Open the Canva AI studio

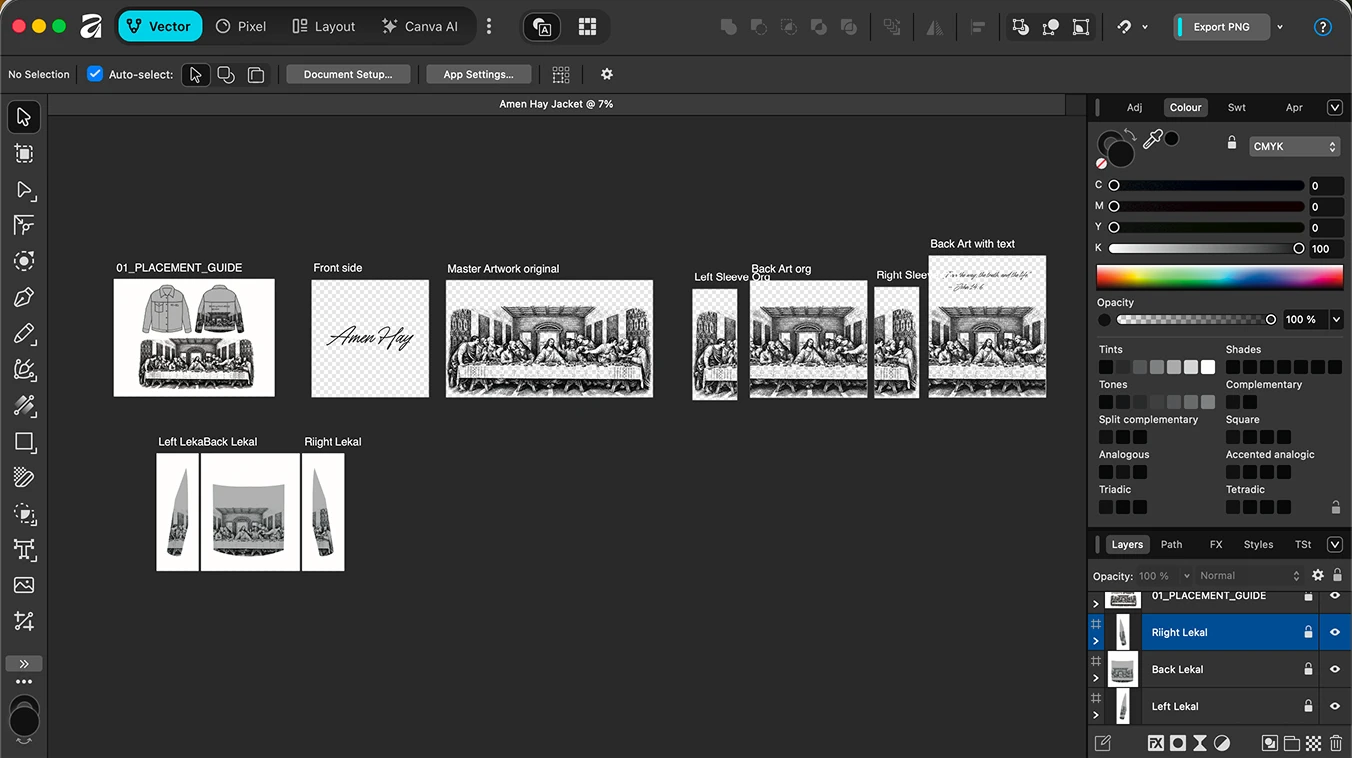coord(420,27)
